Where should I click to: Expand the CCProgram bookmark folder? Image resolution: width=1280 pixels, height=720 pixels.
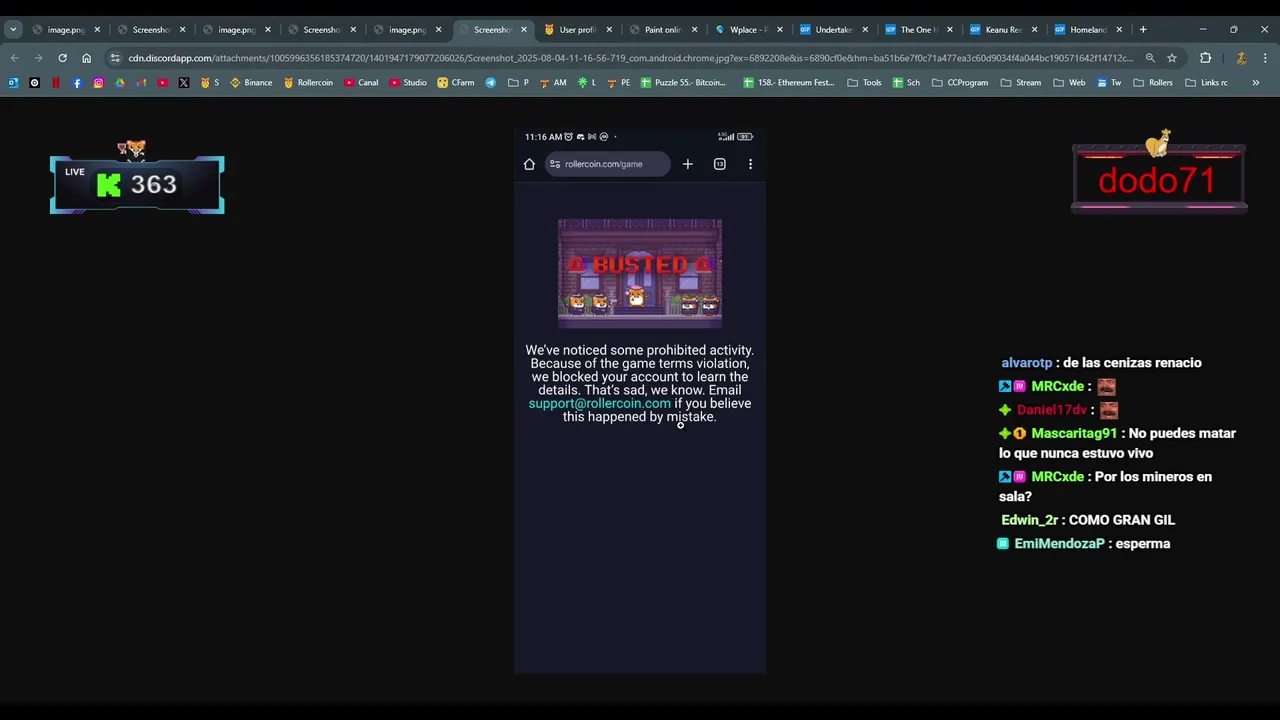point(959,83)
